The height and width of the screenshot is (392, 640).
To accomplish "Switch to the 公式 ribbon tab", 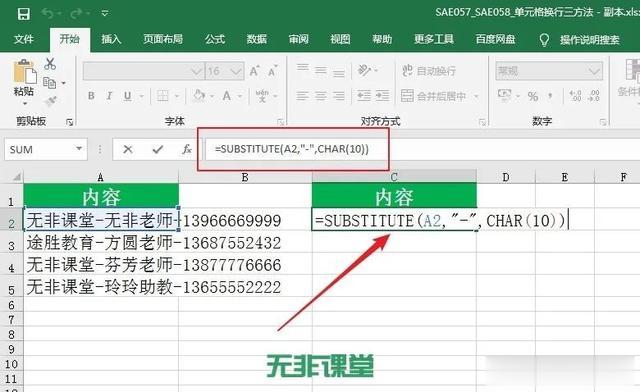I will tap(215, 39).
